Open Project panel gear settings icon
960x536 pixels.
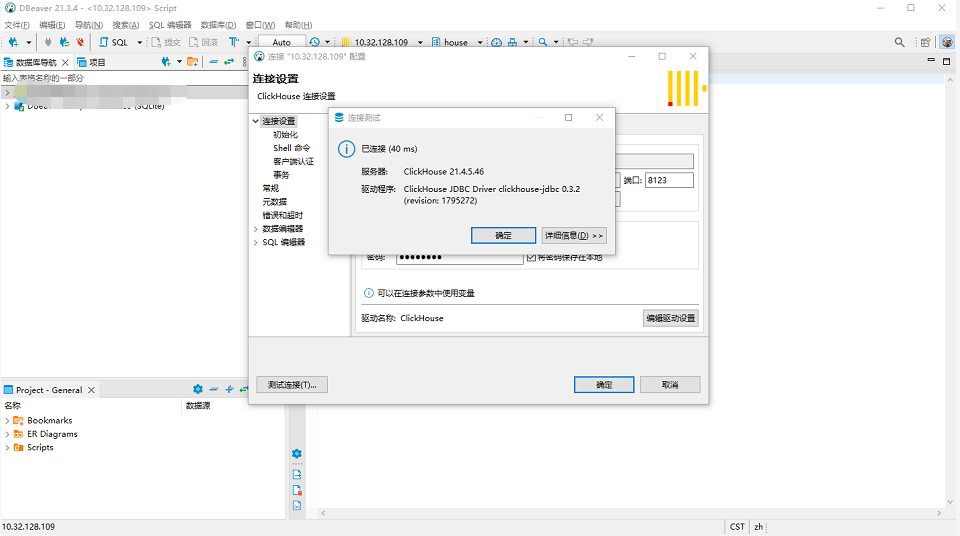pyautogui.click(x=198, y=390)
